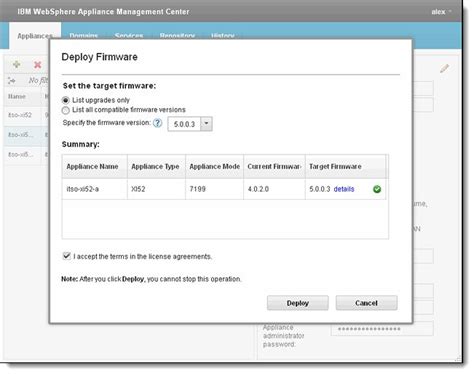This screenshot has width=474, height=374.
Task: Click the administrator password field
Action: tap(382, 329)
